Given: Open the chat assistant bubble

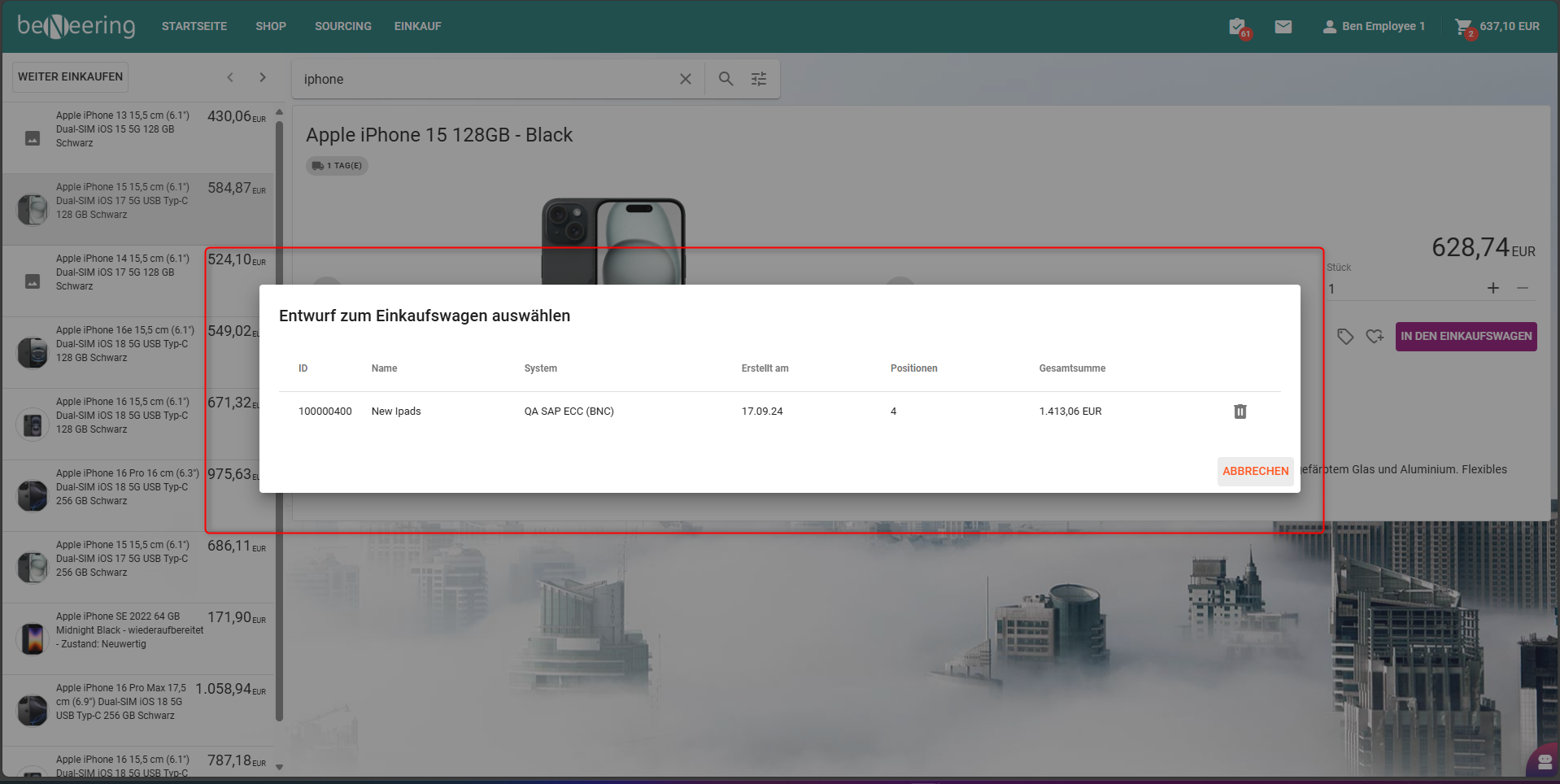Looking at the screenshot, I should tap(1543, 762).
